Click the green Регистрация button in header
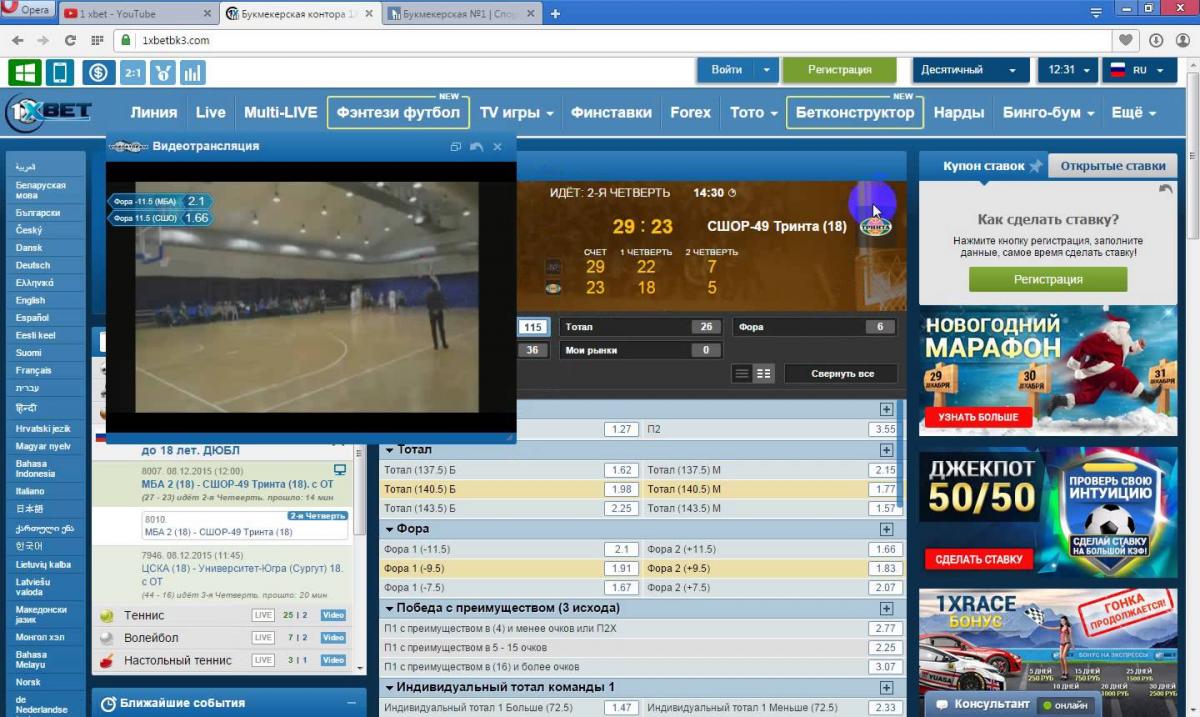Image resolution: width=1200 pixels, height=717 pixels. tap(839, 70)
